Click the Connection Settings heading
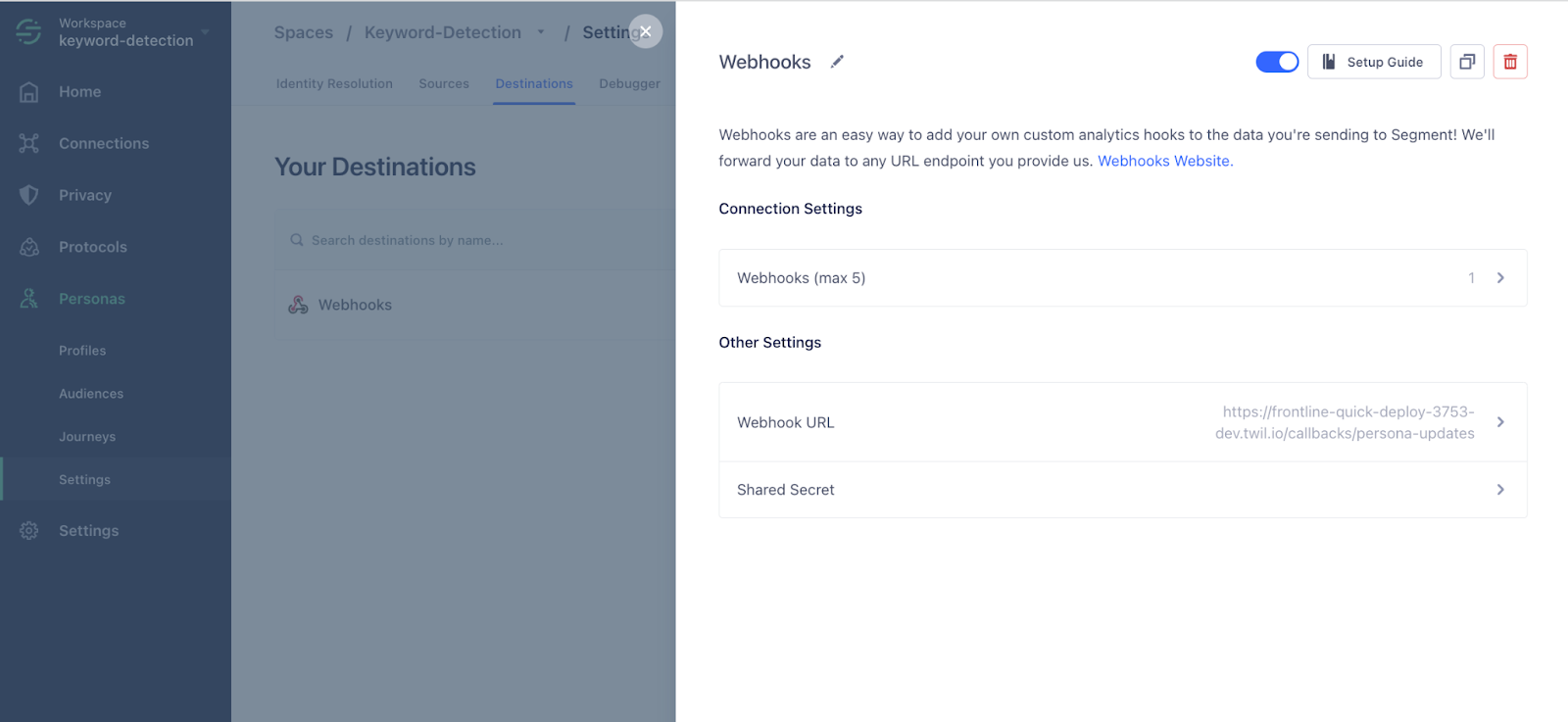 pyautogui.click(x=791, y=209)
